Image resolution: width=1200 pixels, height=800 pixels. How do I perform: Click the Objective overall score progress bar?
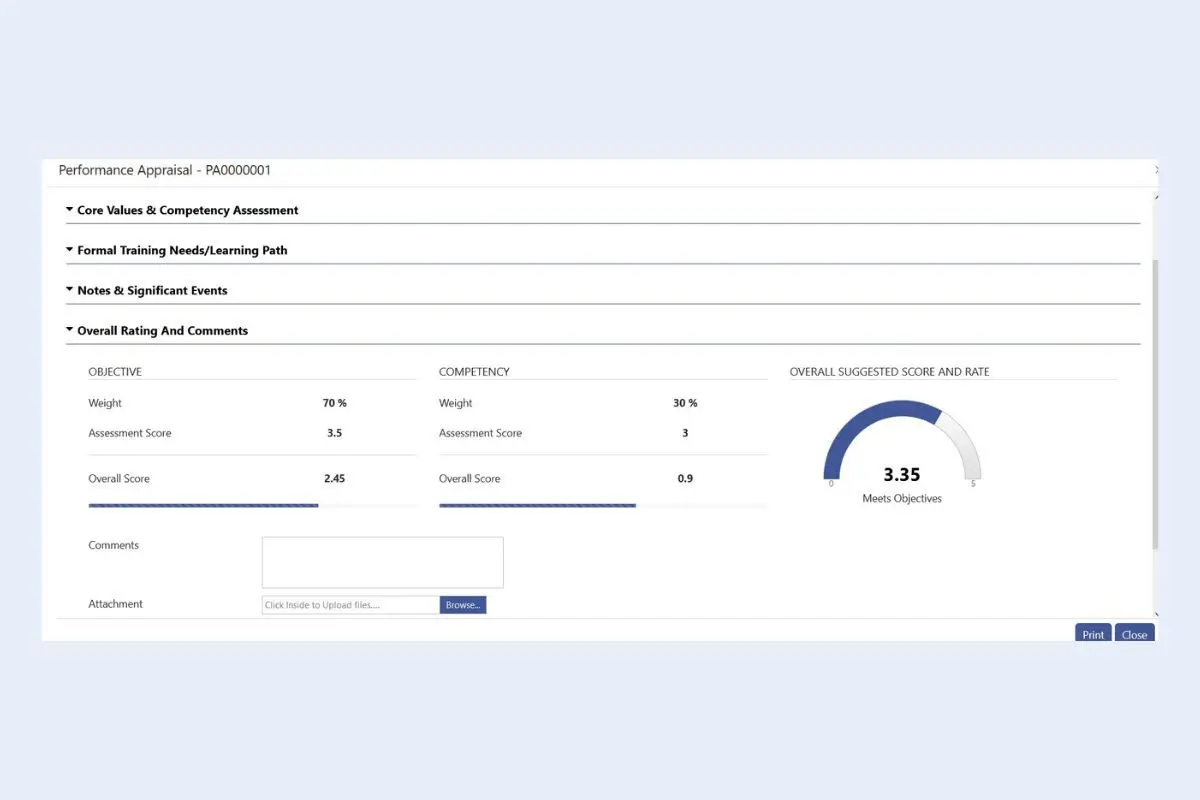click(252, 506)
